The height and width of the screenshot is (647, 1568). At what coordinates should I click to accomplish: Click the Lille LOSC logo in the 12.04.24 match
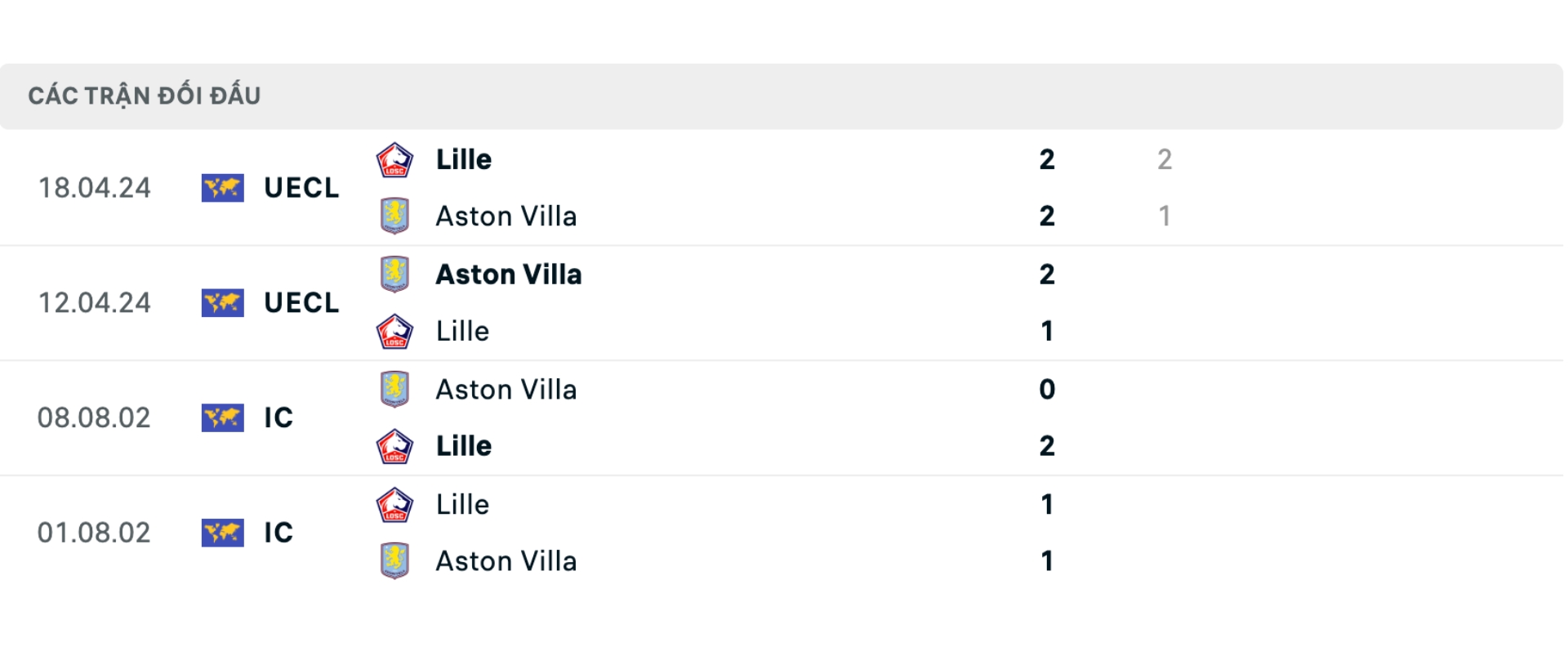pyautogui.click(x=394, y=331)
